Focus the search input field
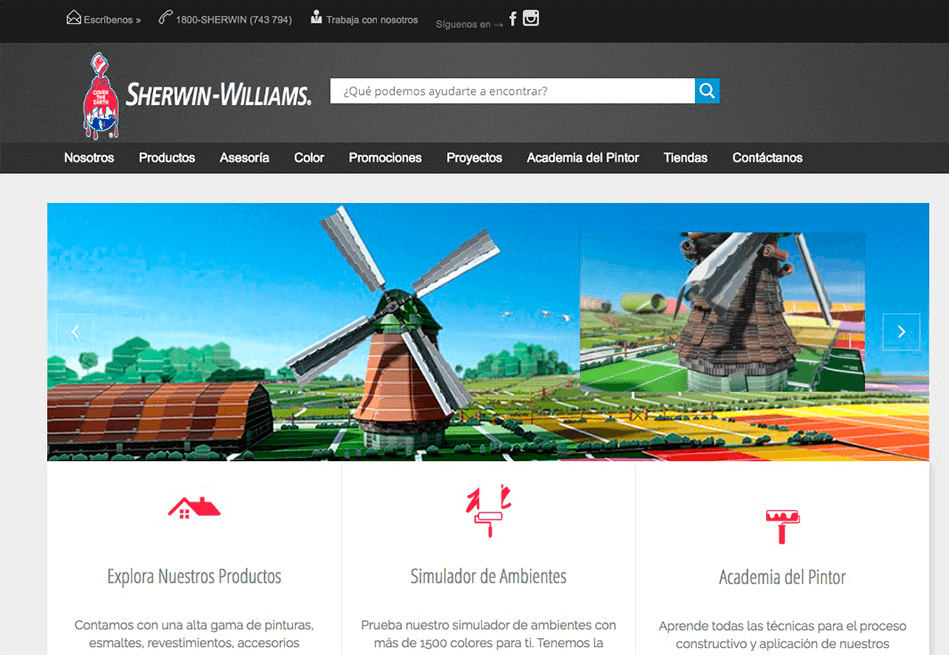This screenshot has width=949, height=655. tap(512, 91)
